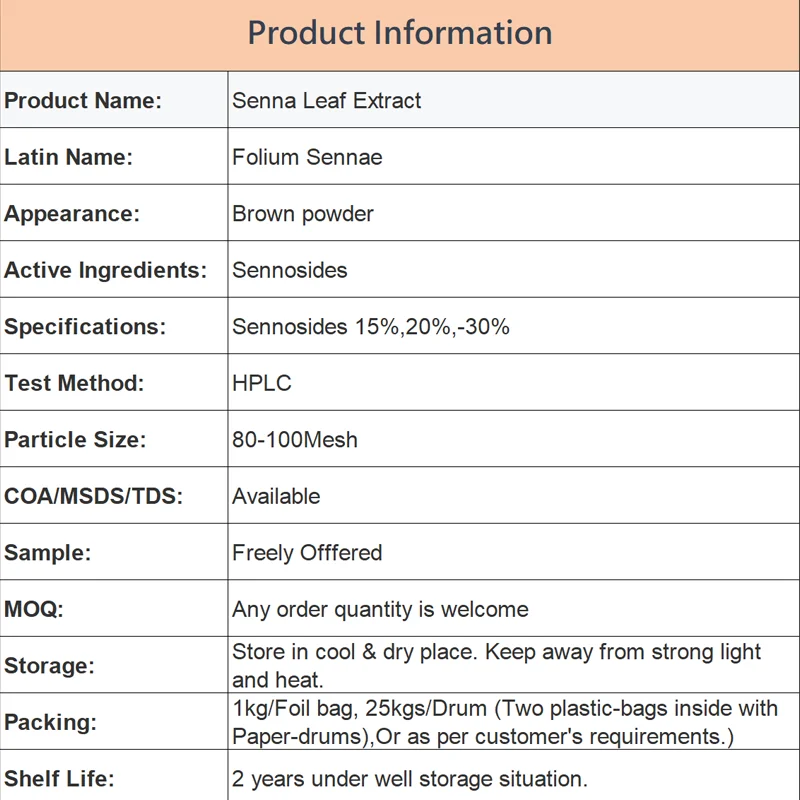Click the Storage instructions text

tap(496, 666)
